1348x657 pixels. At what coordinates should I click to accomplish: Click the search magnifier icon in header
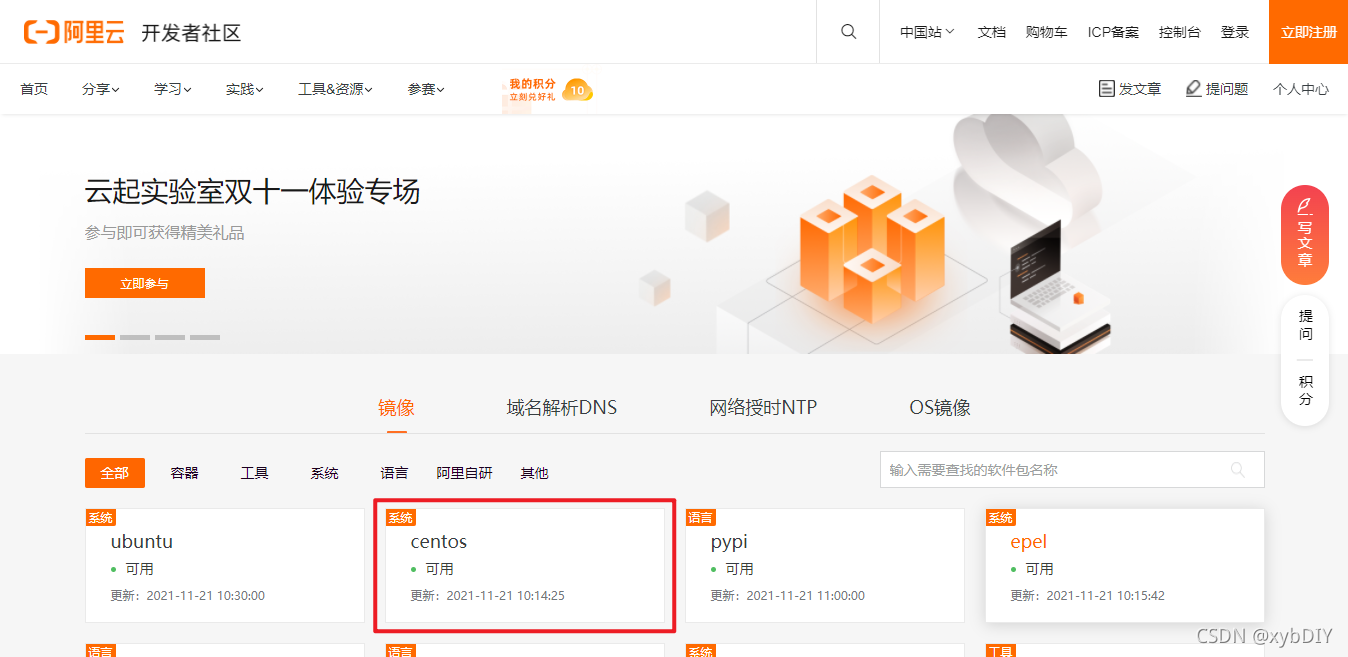pos(848,32)
